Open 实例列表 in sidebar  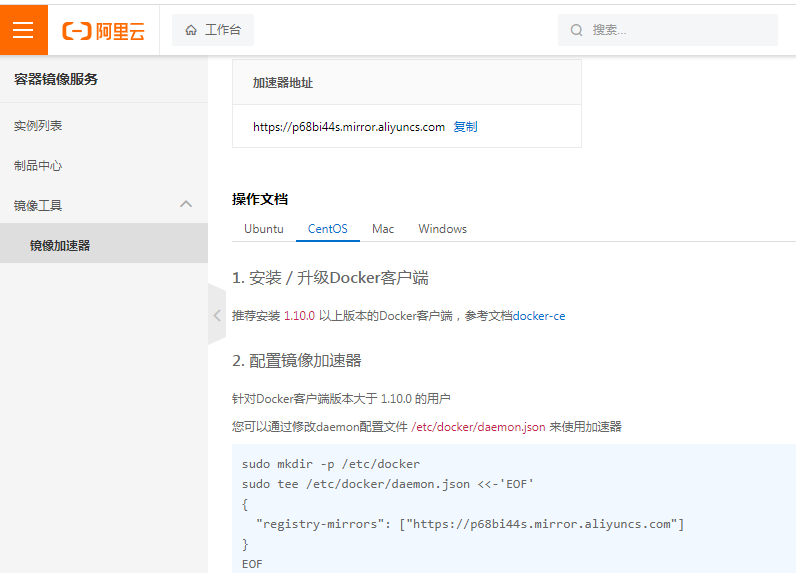[38, 125]
